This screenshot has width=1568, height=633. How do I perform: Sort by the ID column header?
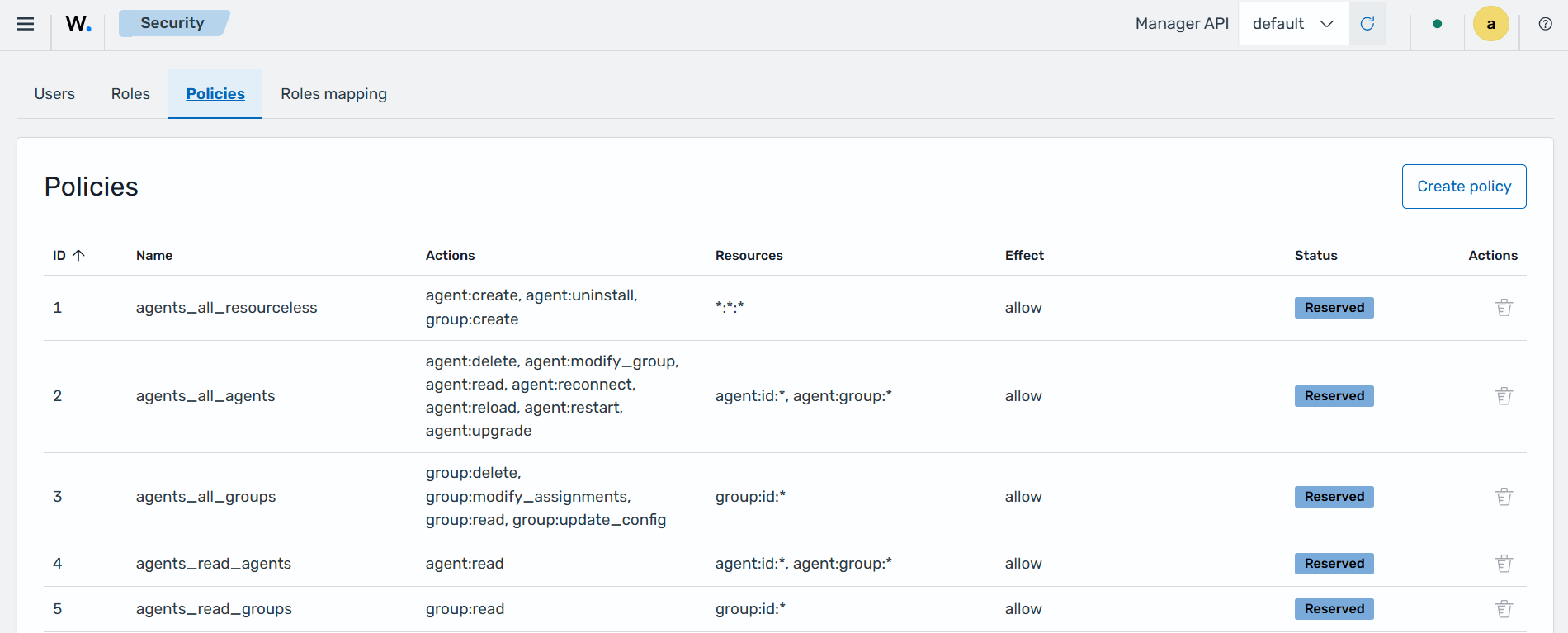click(x=69, y=256)
